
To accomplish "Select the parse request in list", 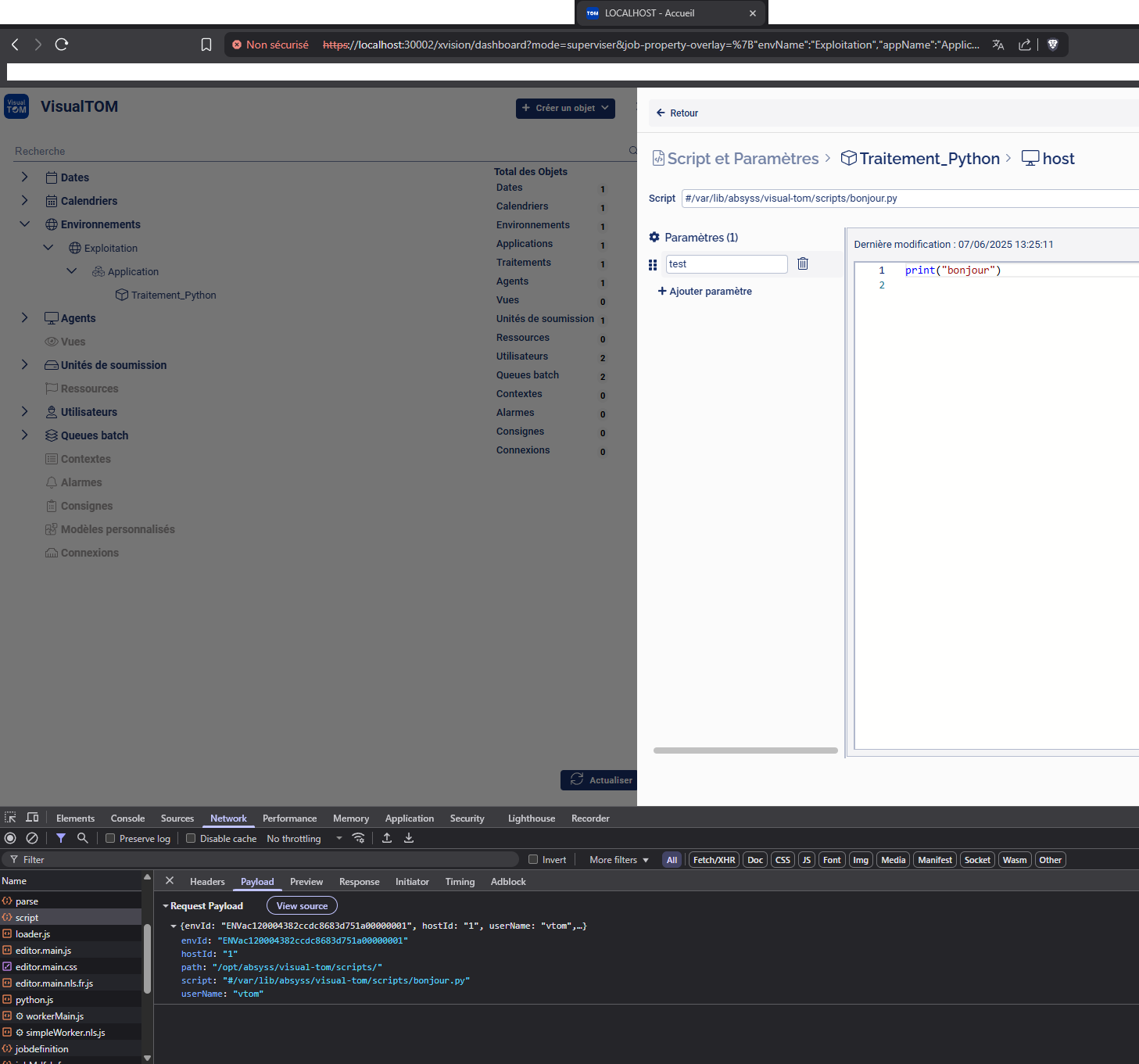I will pos(70,901).
